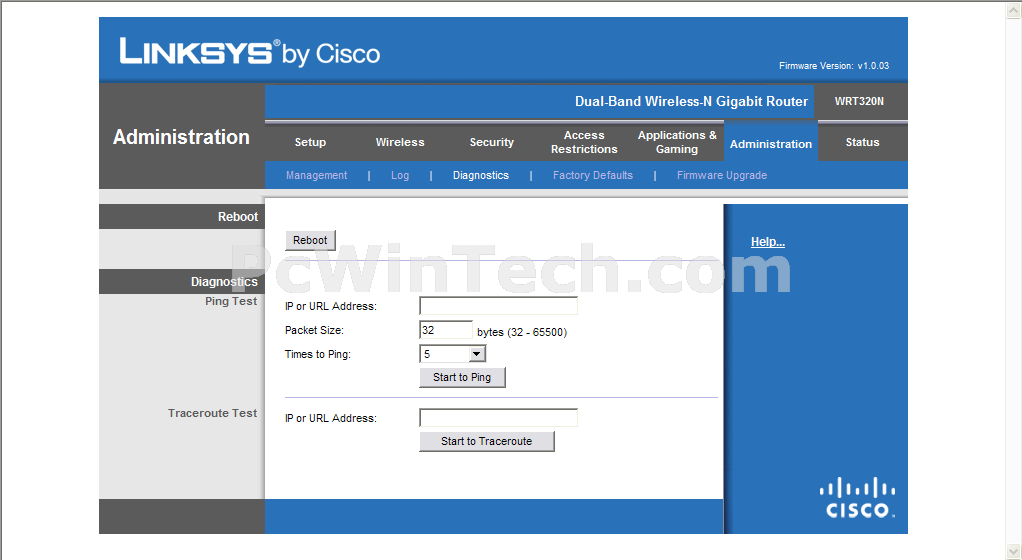This screenshot has width=1022, height=560.
Task: Click the bytes (32 - 65500) text
Action: click(x=521, y=332)
